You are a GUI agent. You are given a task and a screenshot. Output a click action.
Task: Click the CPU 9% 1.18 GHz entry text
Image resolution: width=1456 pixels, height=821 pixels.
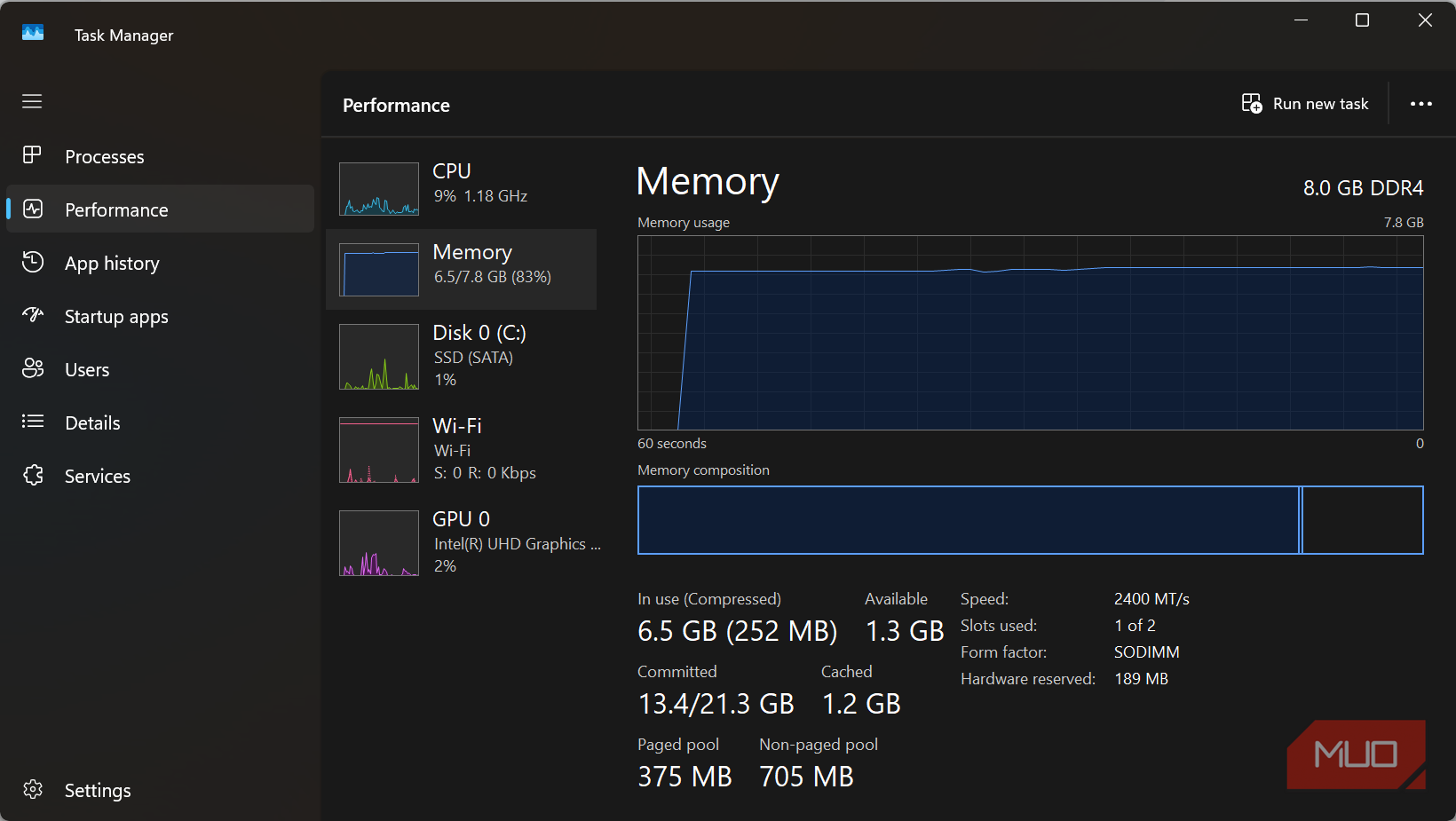click(x=480, y=196)
